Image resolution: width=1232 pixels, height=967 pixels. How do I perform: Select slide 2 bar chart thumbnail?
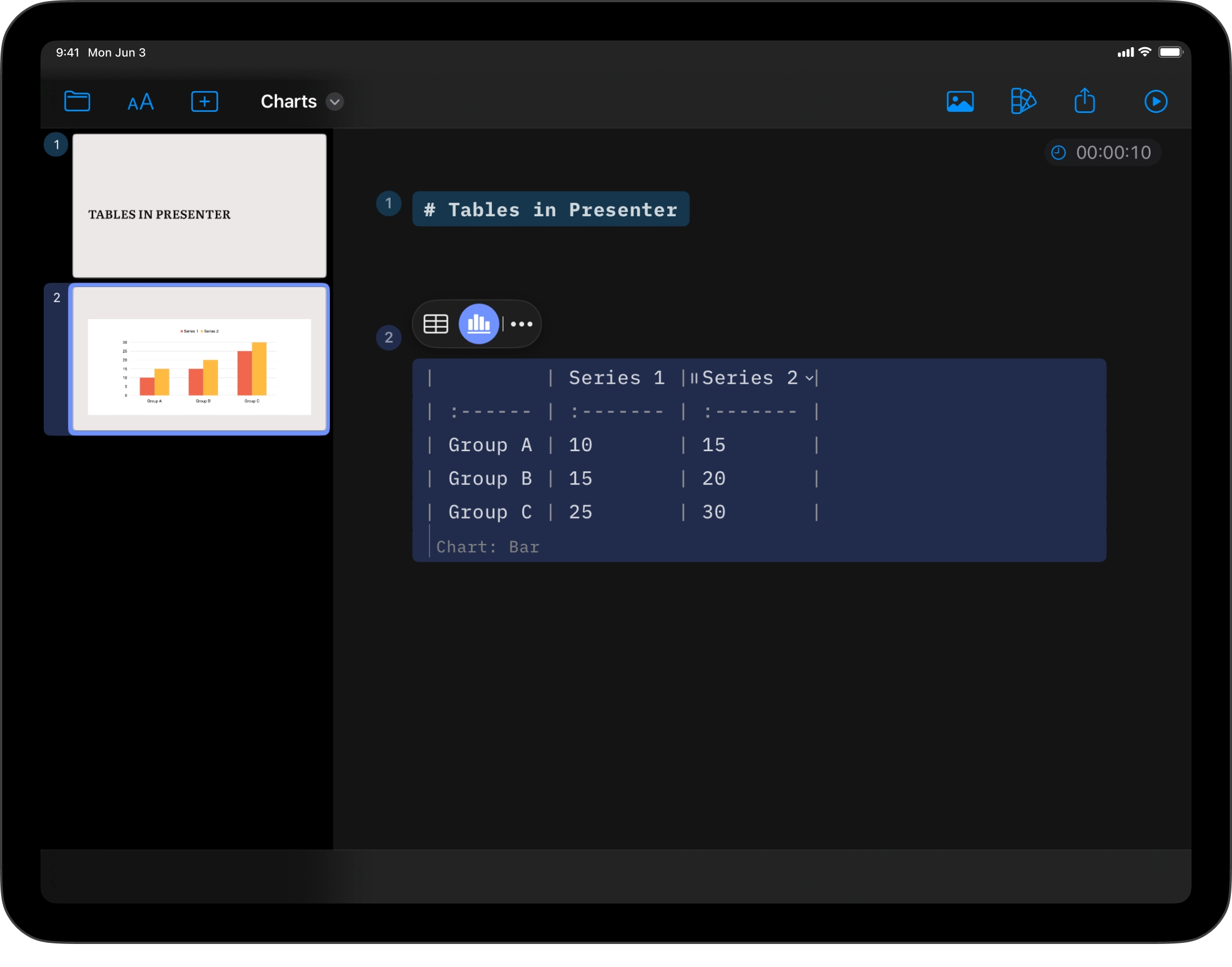click(x=200, y=359)
